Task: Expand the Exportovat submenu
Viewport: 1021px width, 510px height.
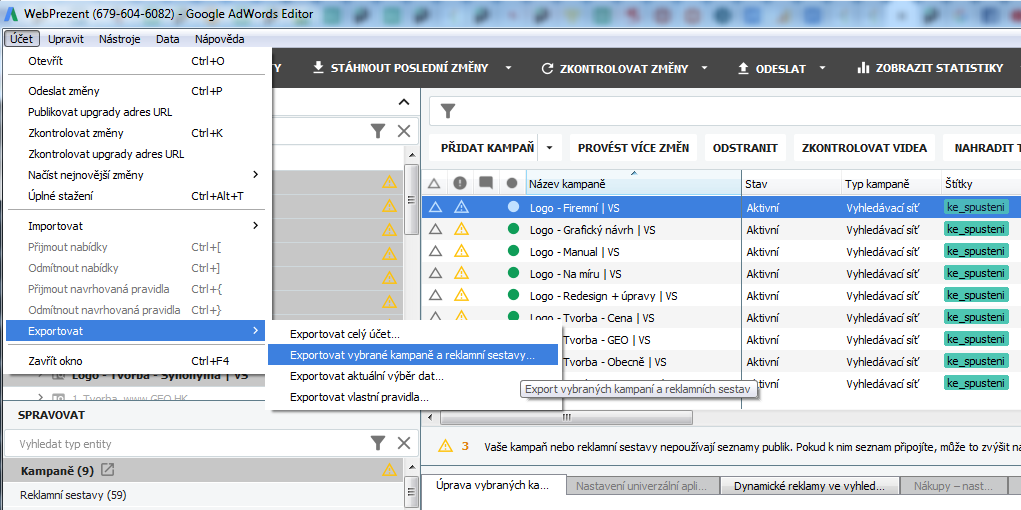Action: pos(135,331)
